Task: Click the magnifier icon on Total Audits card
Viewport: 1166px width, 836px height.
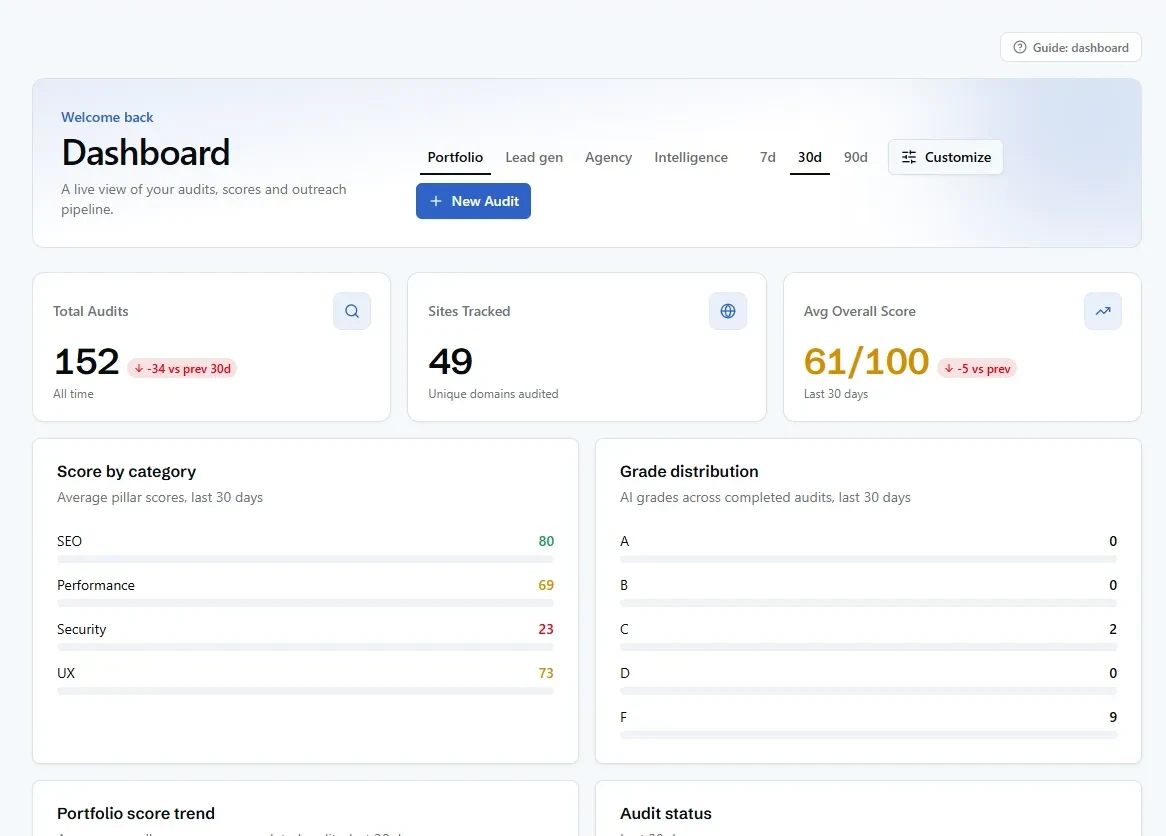Action: click(x=352, y=311)
